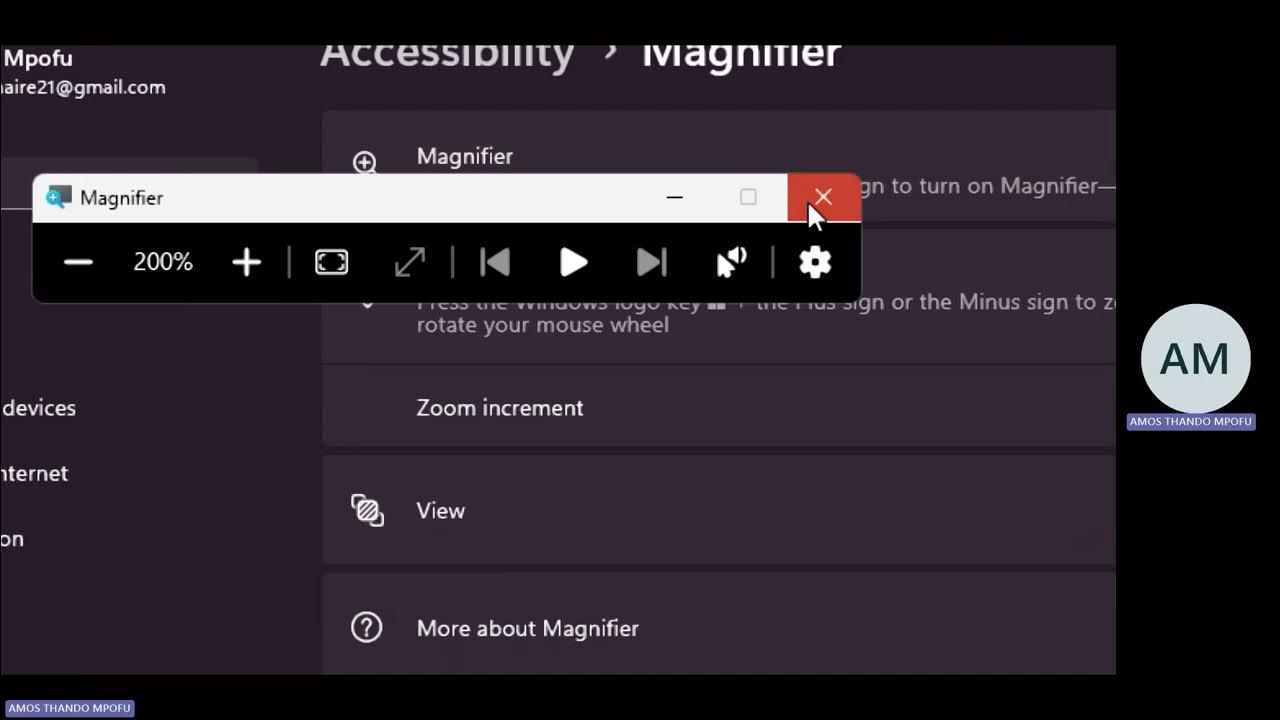Click the question mark help icon
The width and height of the screenshot is (1280, 720).
(367, 628)
